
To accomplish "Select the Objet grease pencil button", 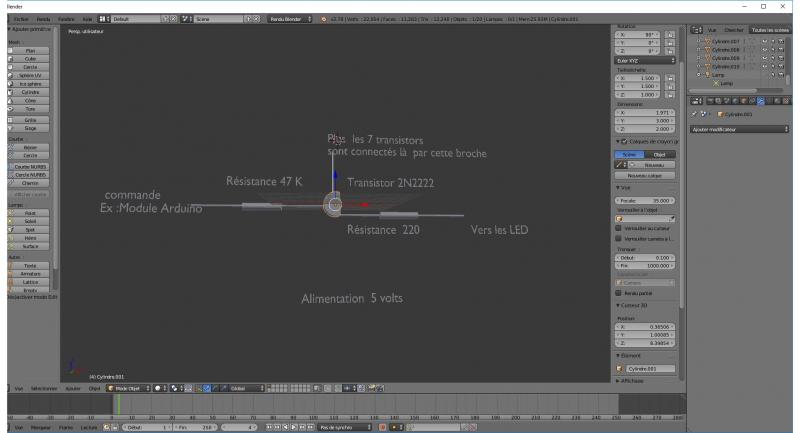I will point(659,155).
